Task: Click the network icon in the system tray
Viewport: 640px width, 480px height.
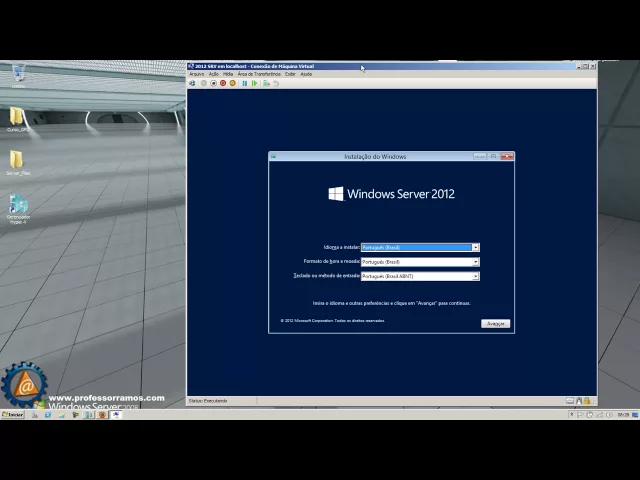Action: tap(599, 415)
